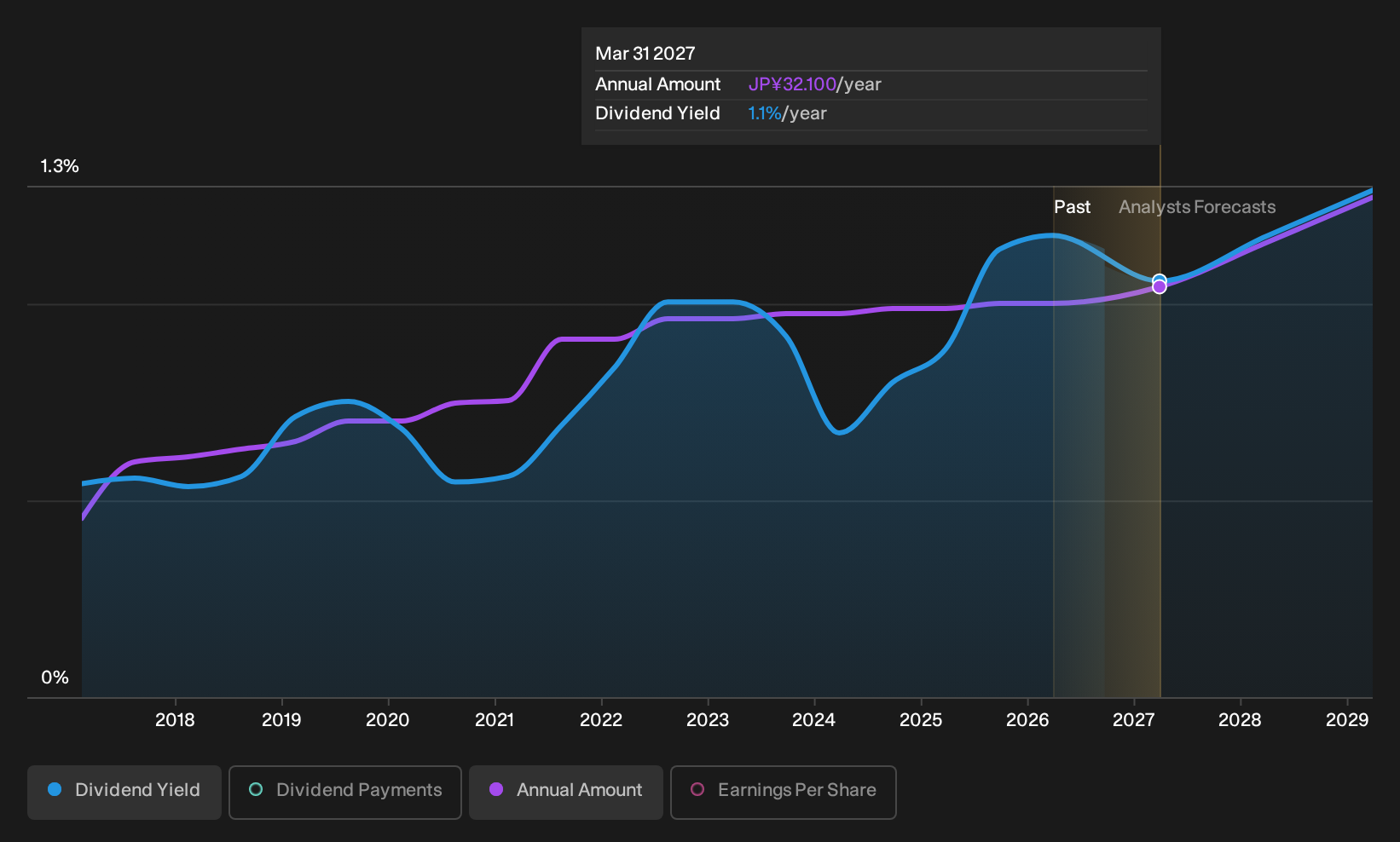Click the 2029 x-axis label
Screen dimensions: 1400x842
1347,720
